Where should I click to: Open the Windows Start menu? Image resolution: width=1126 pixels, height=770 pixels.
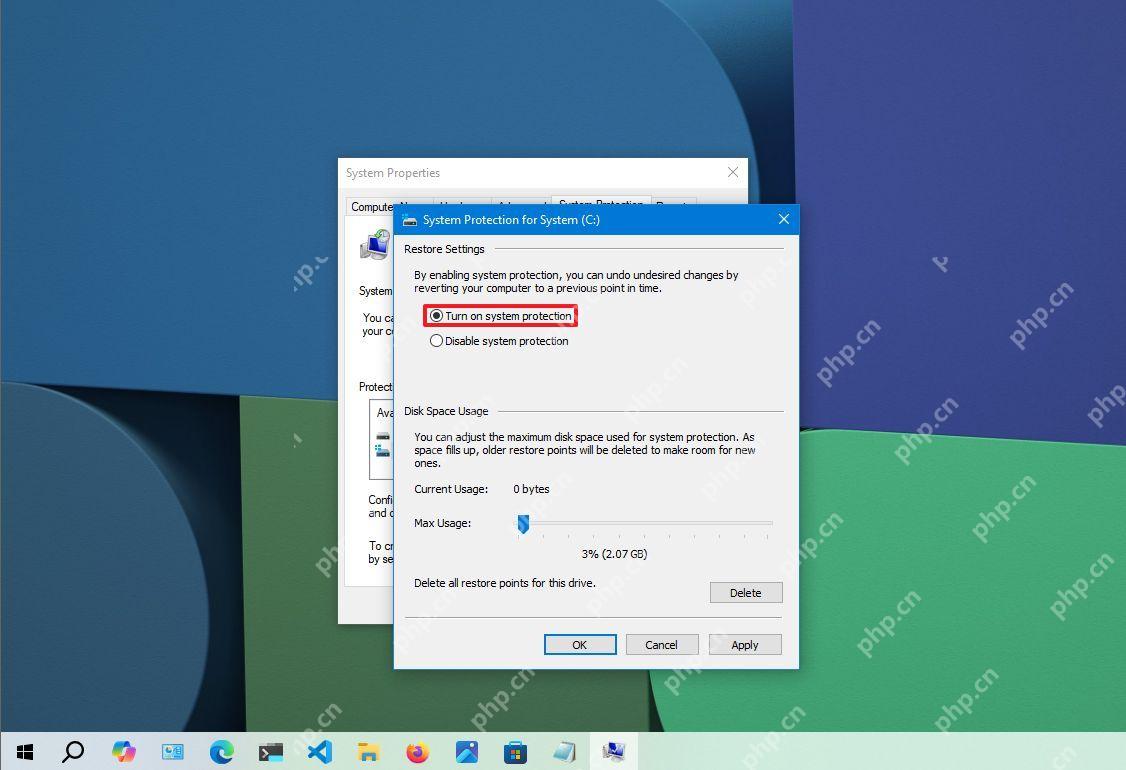25,752
